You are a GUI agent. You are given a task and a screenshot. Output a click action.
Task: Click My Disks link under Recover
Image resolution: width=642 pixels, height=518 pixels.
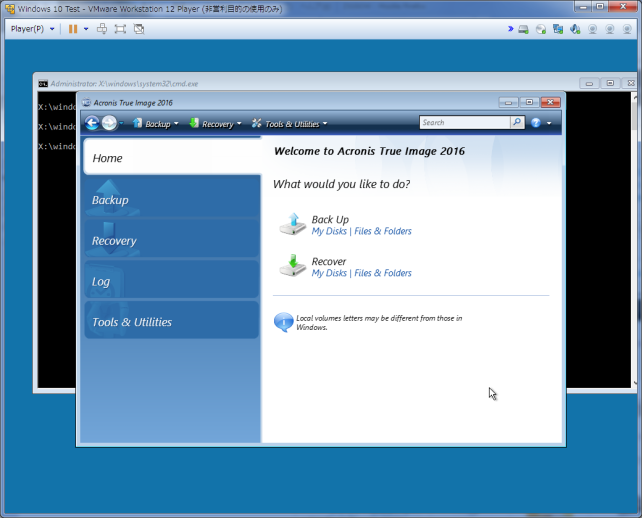click(329, 273)
